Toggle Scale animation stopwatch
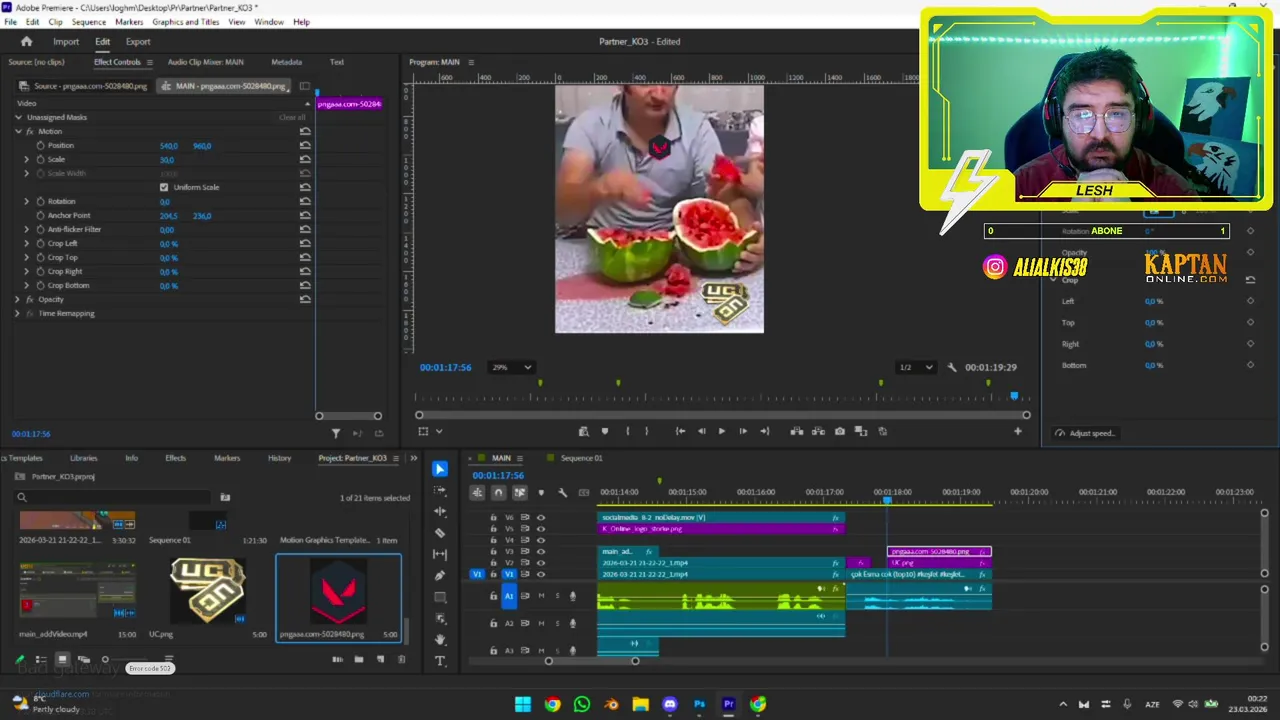Screen dimensions: 1280x720 coord(40,159)
